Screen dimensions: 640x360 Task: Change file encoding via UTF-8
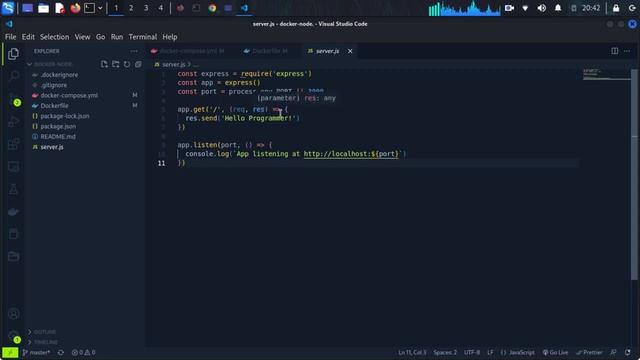[472, 352]
